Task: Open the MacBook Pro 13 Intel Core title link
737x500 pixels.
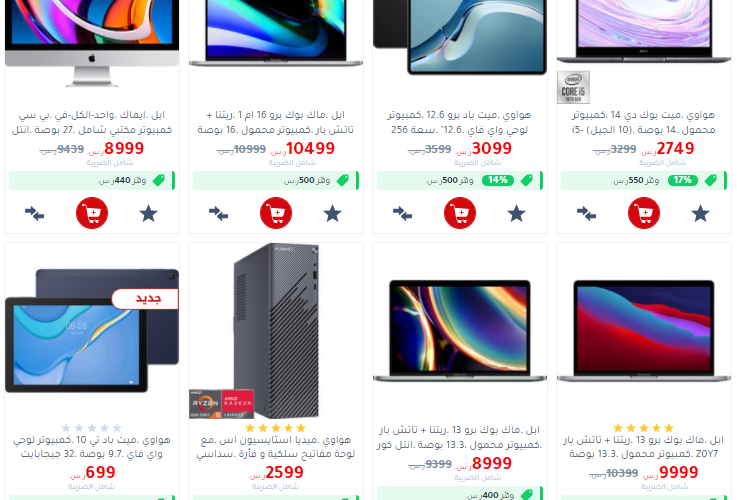Action: tap(460, 437)
